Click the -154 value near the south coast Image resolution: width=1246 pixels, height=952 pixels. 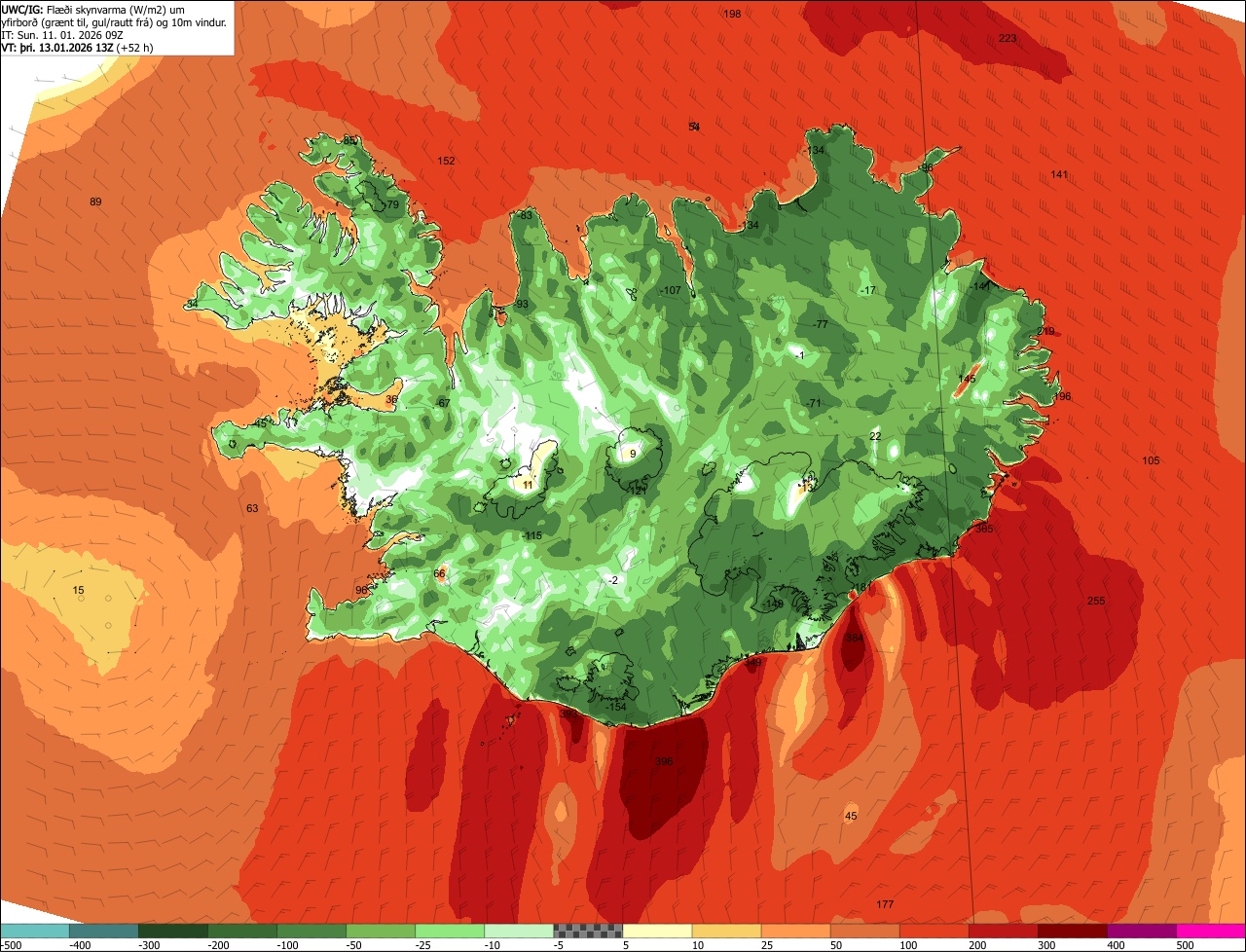pyautogui.click(x=616, y=707)
